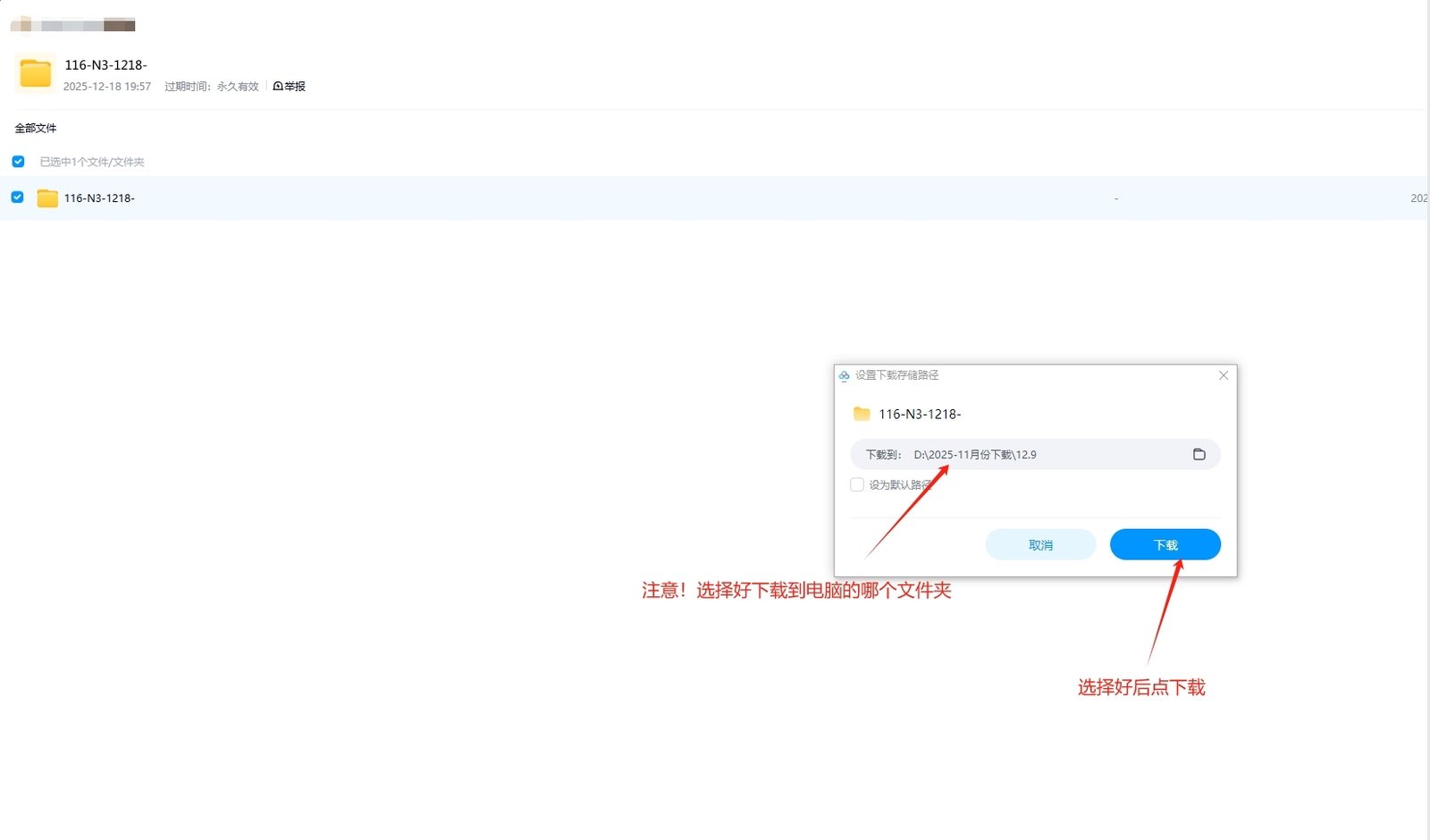
Task: Click the 举报 report link
Action: click(290, 87)
